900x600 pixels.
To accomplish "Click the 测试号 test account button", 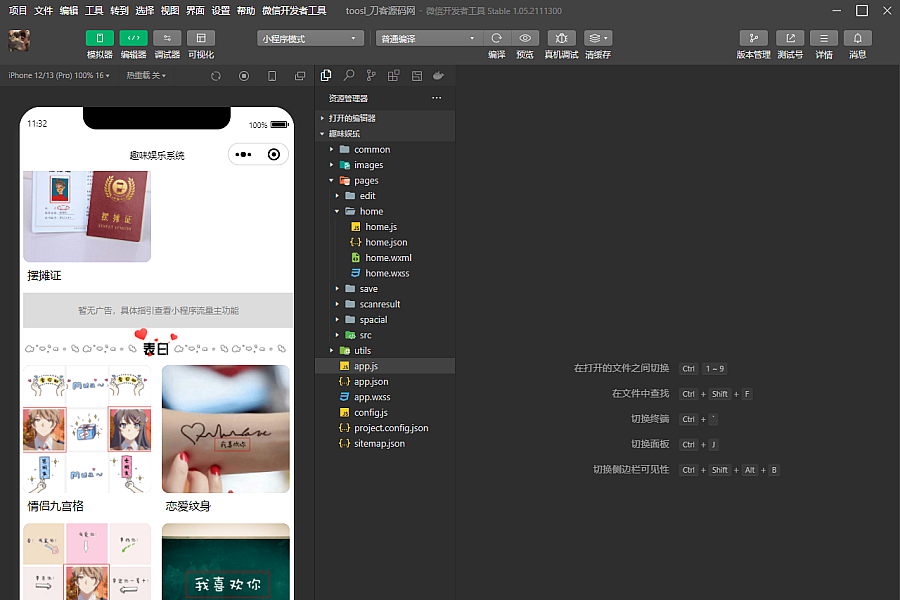I will [790, 38].
